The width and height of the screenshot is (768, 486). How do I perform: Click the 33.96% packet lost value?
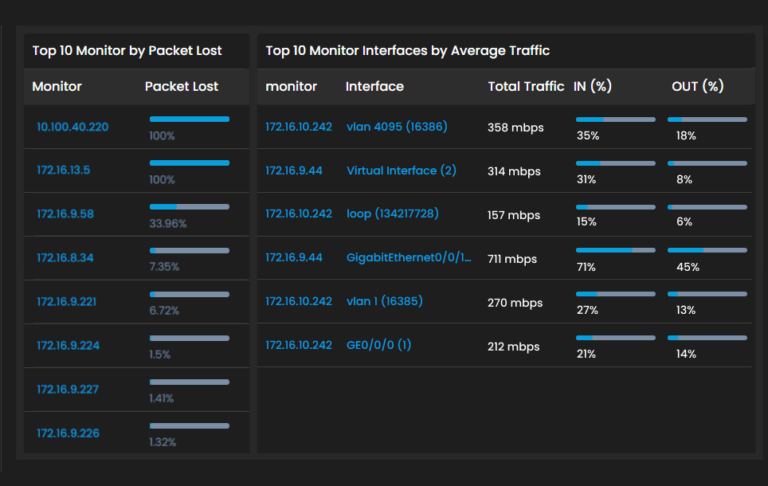click(x=168, y=223)
